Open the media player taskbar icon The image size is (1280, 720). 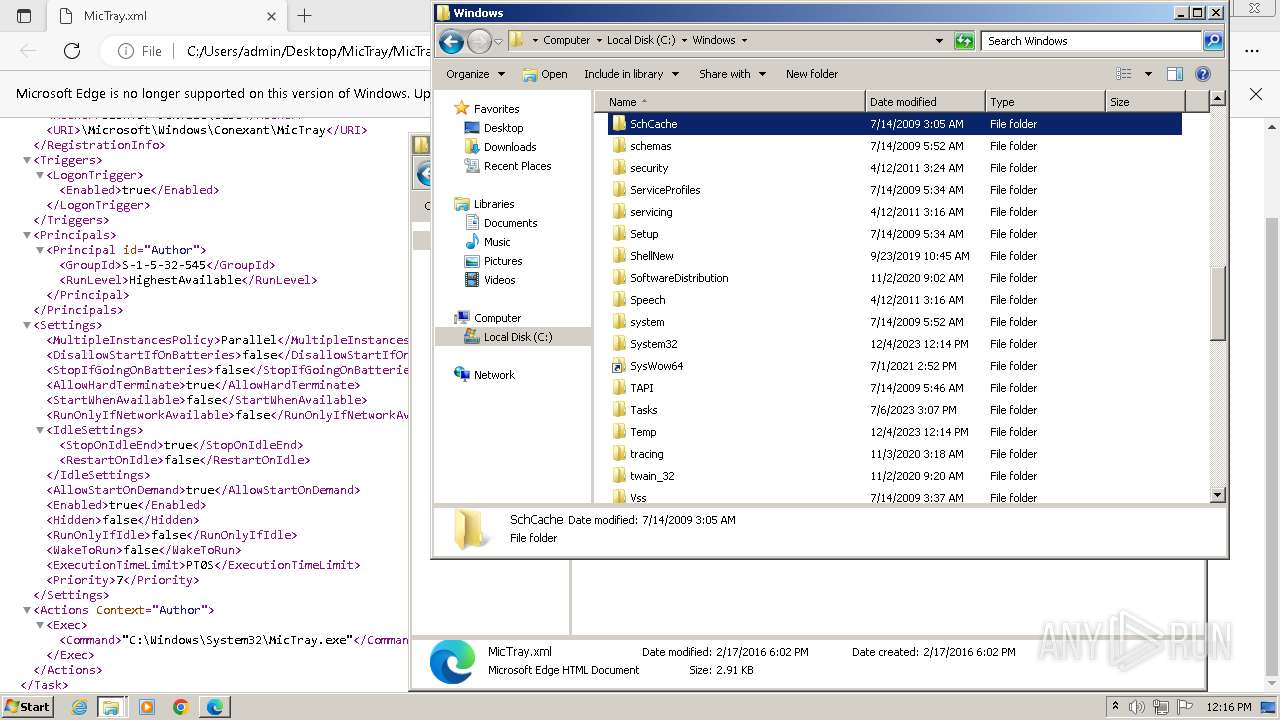point(147,707)
